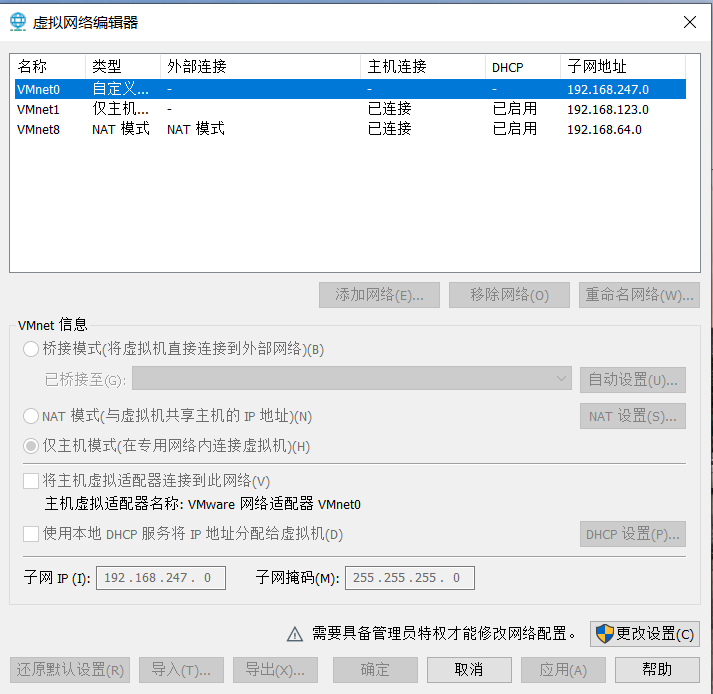This screenshot has width=713, height=694.
Task: Click the 主机连接 column header
Action: point(423,67)
